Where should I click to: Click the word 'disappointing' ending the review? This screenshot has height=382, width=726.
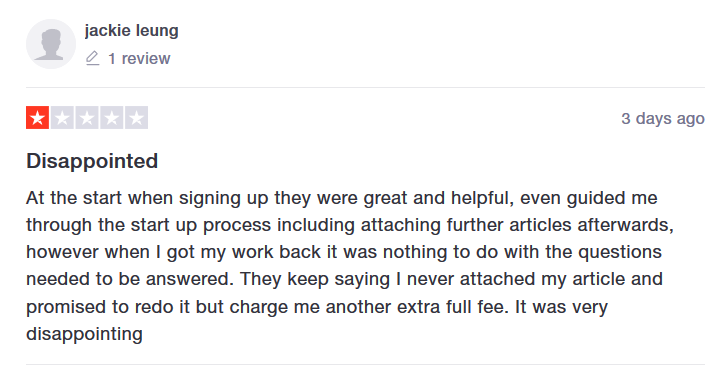[84, 334]
